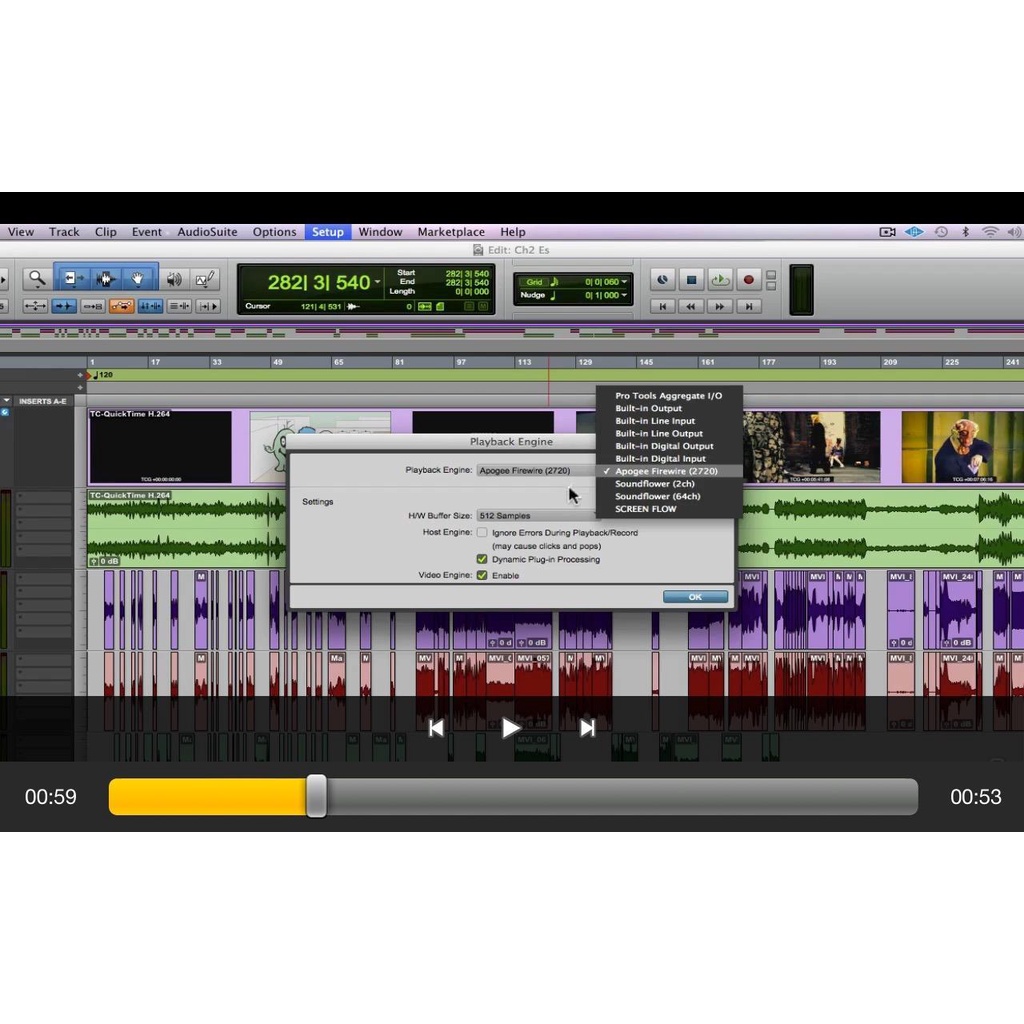Choose Built-in Output from engine list
Image resolution: width=1024 pixels, height=1024 pixels.
pos(669,408)
